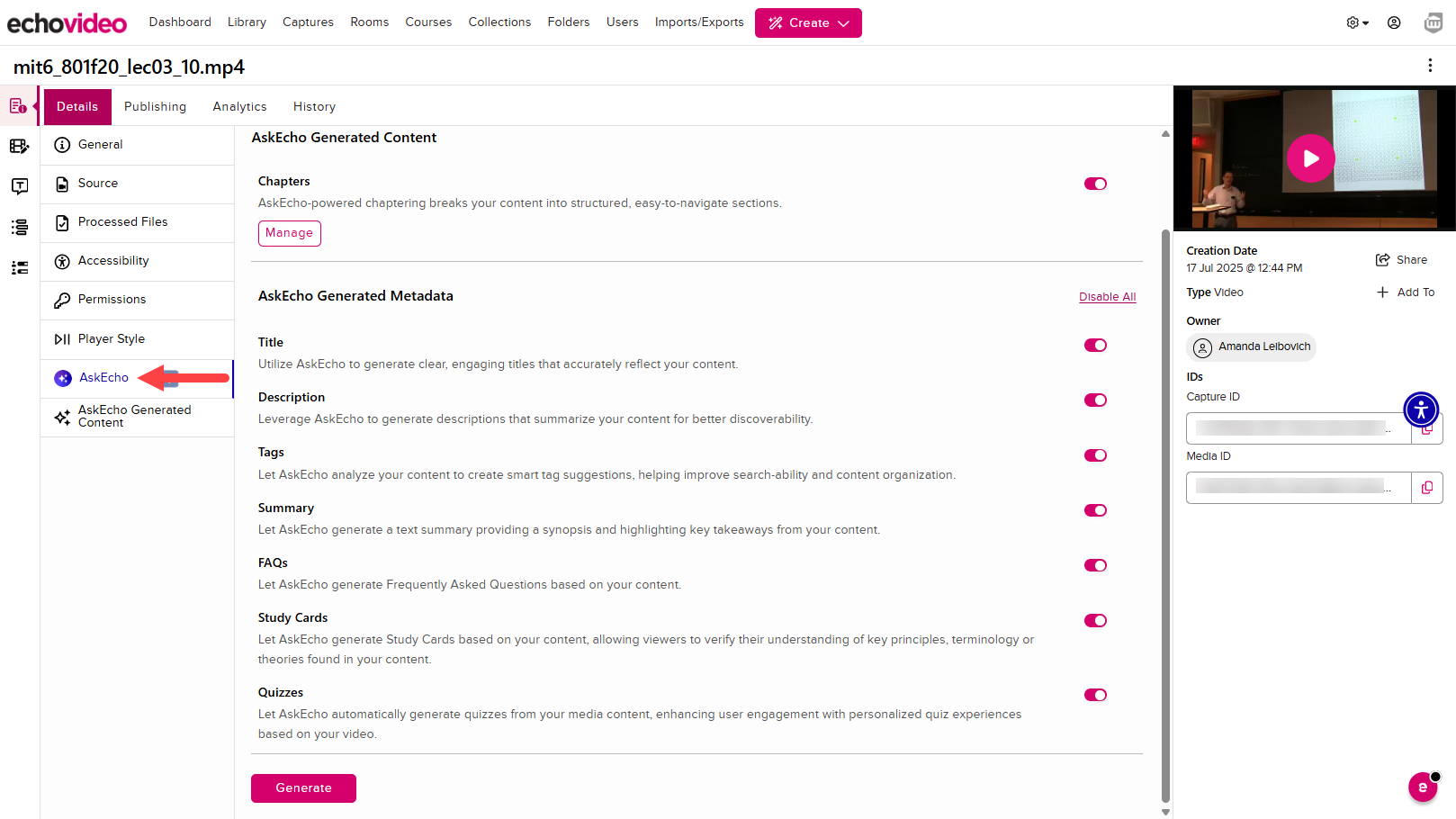
Task: Copy the Media ID using the copy icon
Action: [1426, 487]
